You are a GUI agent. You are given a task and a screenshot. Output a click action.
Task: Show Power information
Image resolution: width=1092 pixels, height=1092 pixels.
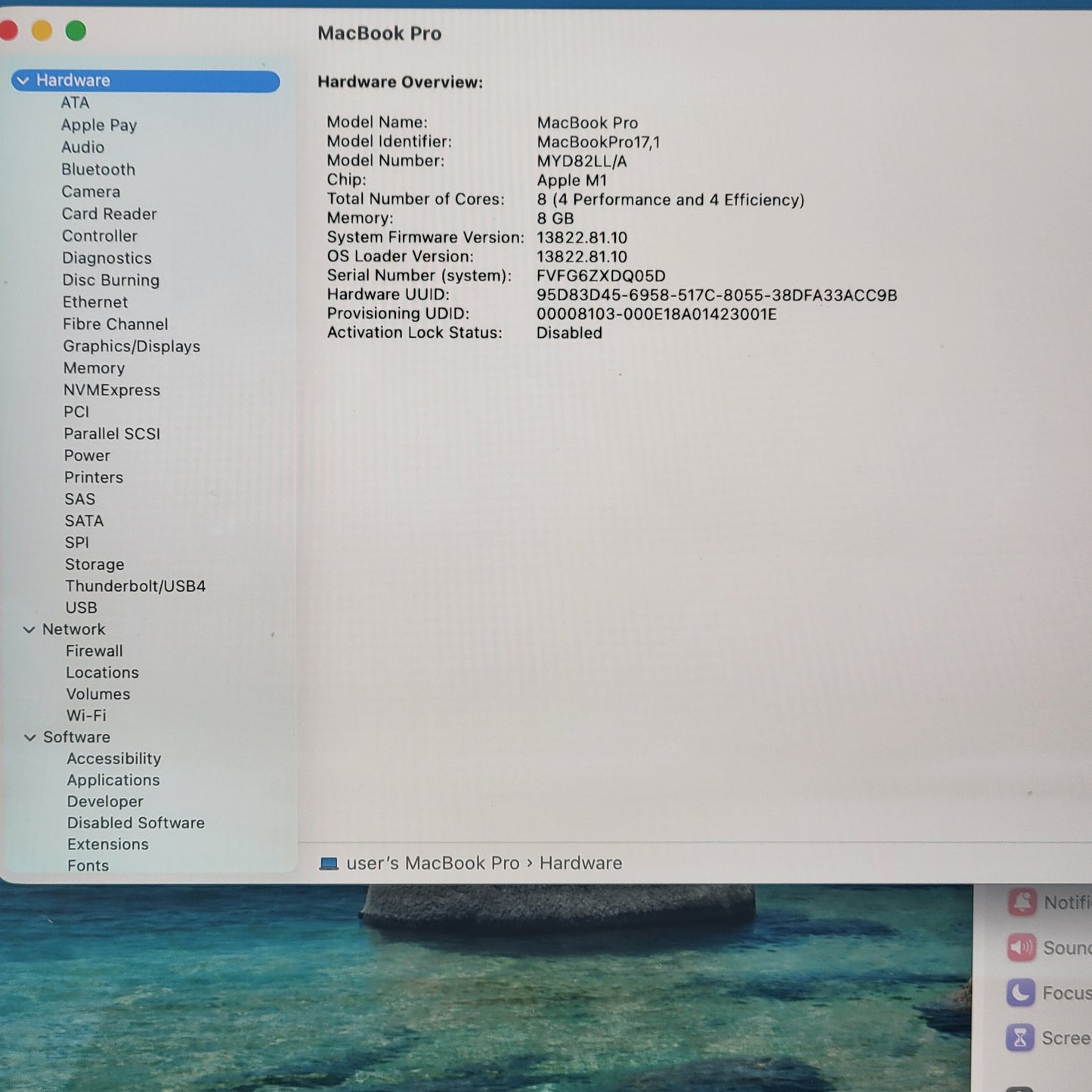click(87, 456)
